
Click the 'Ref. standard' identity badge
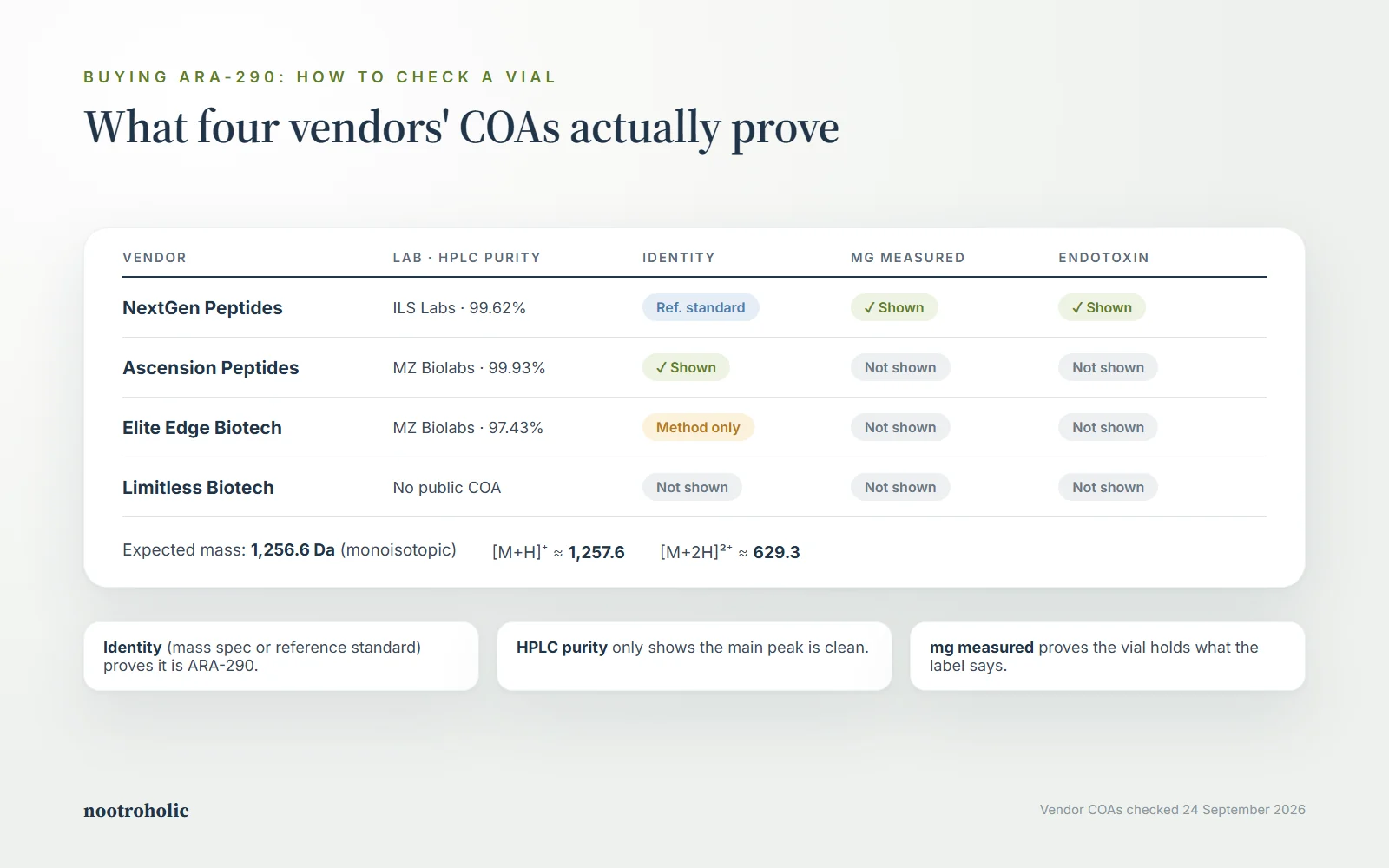pyautogui.click(x=701, y=307)
